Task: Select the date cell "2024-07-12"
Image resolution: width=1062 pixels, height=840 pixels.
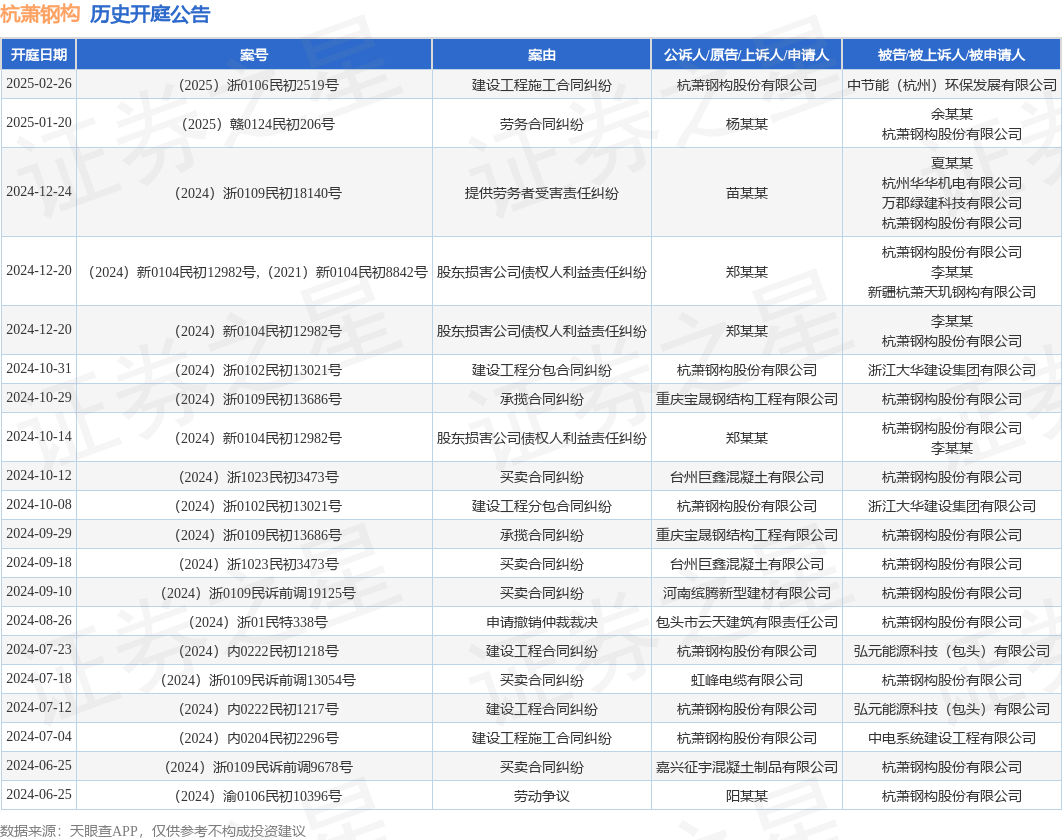Action: point(39,708)
